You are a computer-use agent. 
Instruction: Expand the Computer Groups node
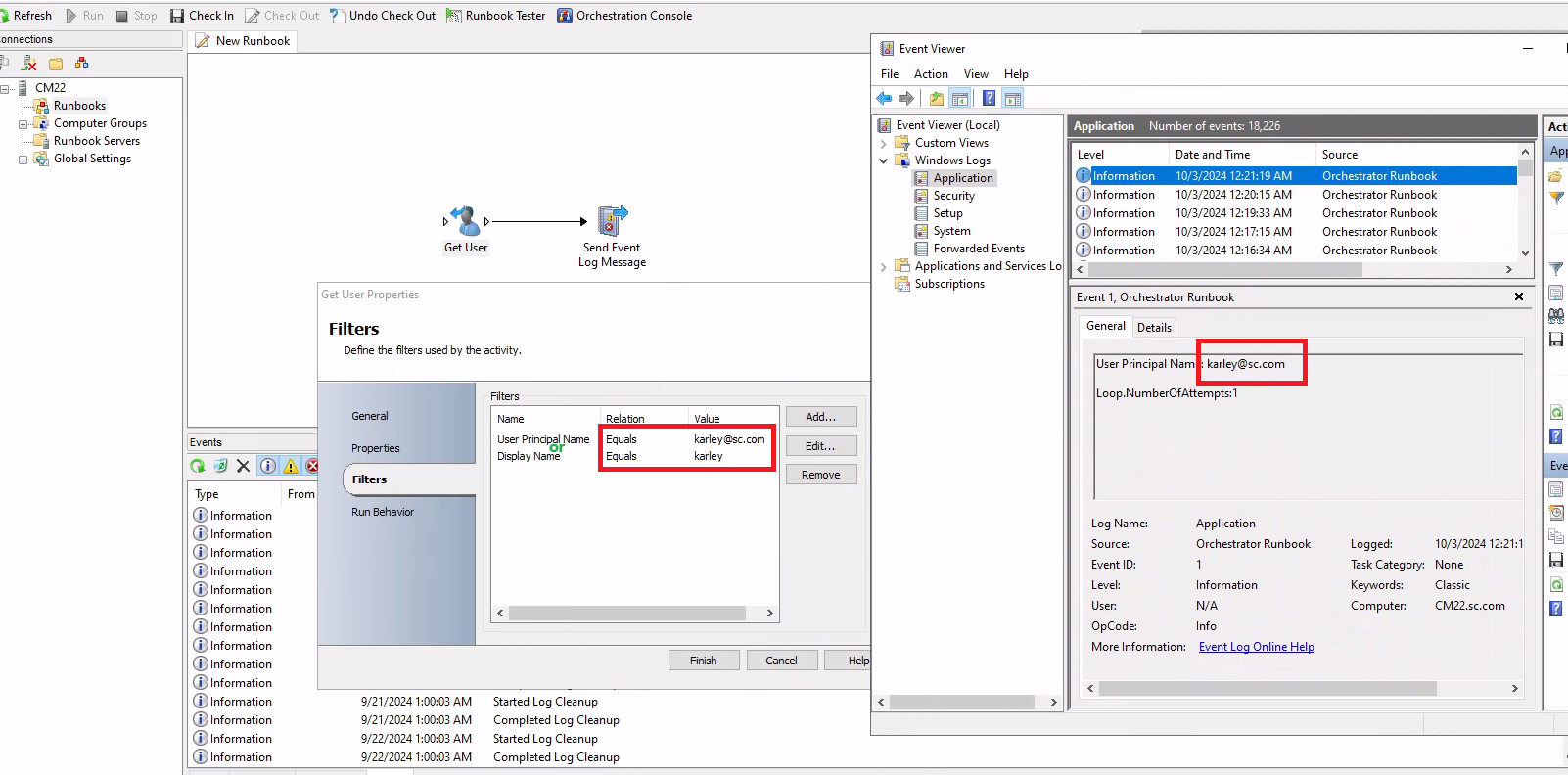[x=23, y=124]
